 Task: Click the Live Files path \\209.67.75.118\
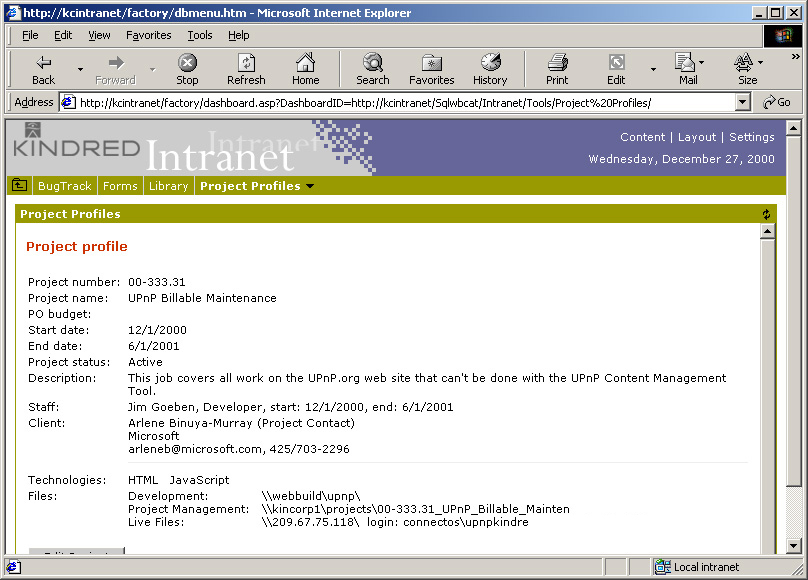point(310,522)
